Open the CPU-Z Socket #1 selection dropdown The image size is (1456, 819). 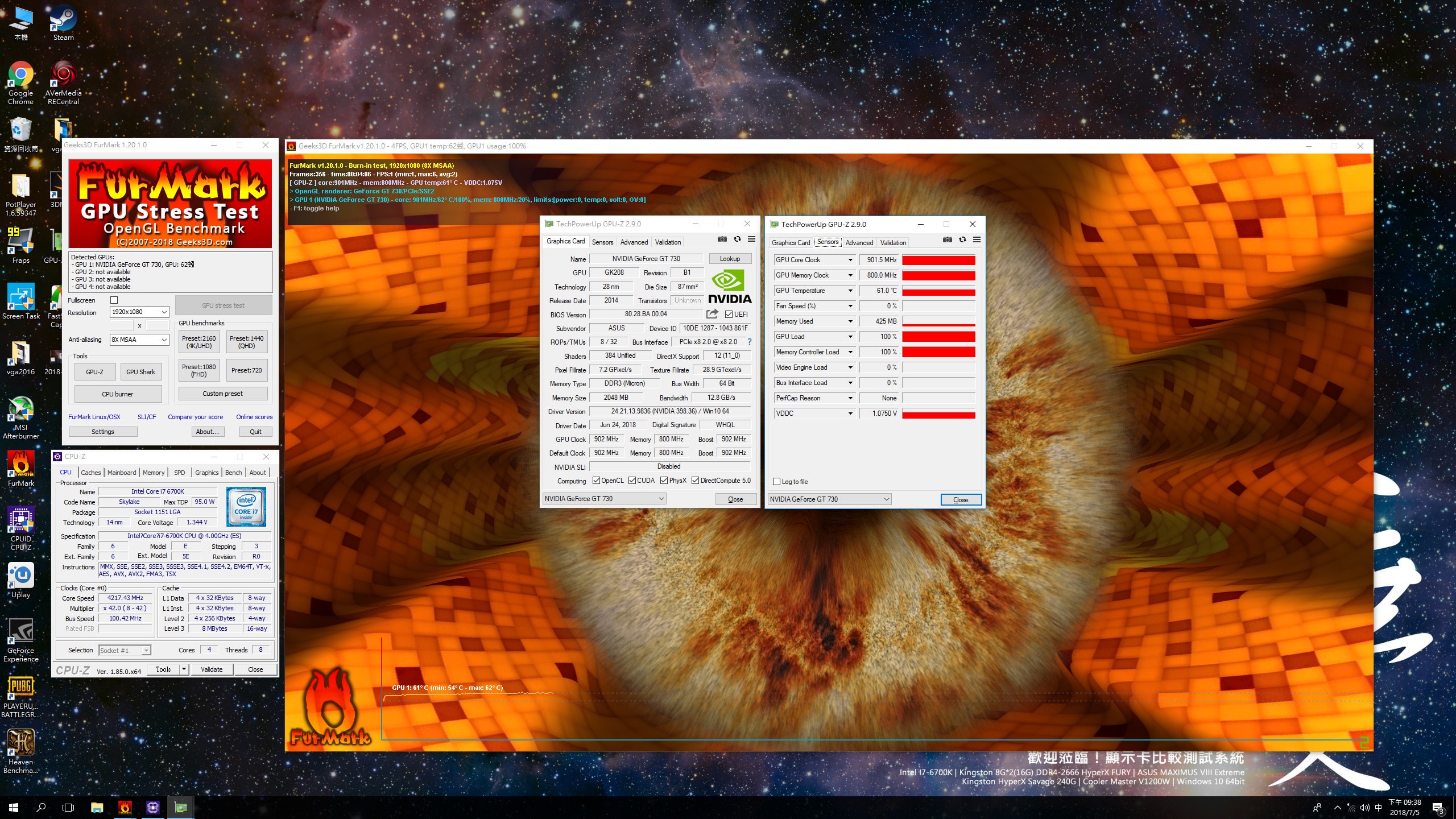tap(125, 650)
